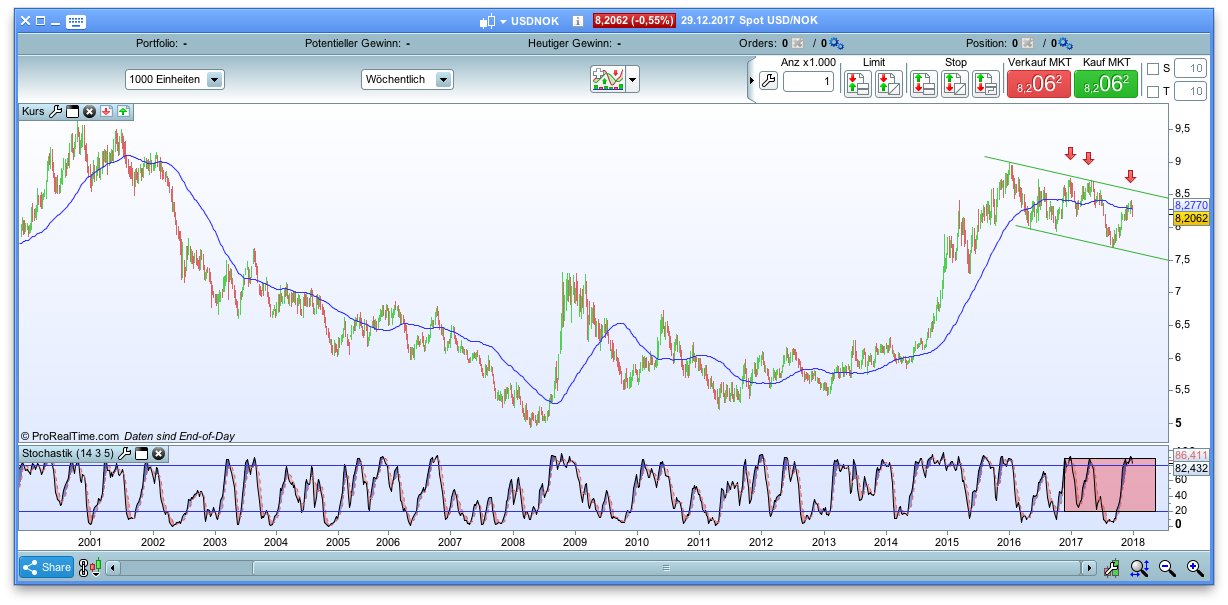Open the Stochastik indicator settings wrench

(125, 453)
